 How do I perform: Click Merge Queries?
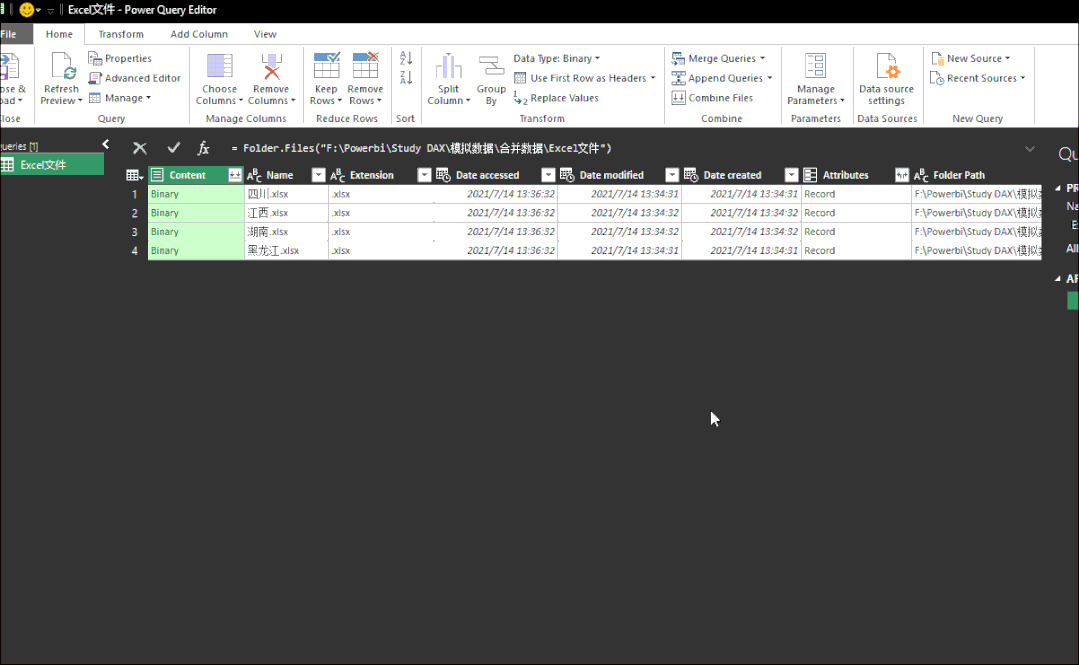(x=714, y=59)
